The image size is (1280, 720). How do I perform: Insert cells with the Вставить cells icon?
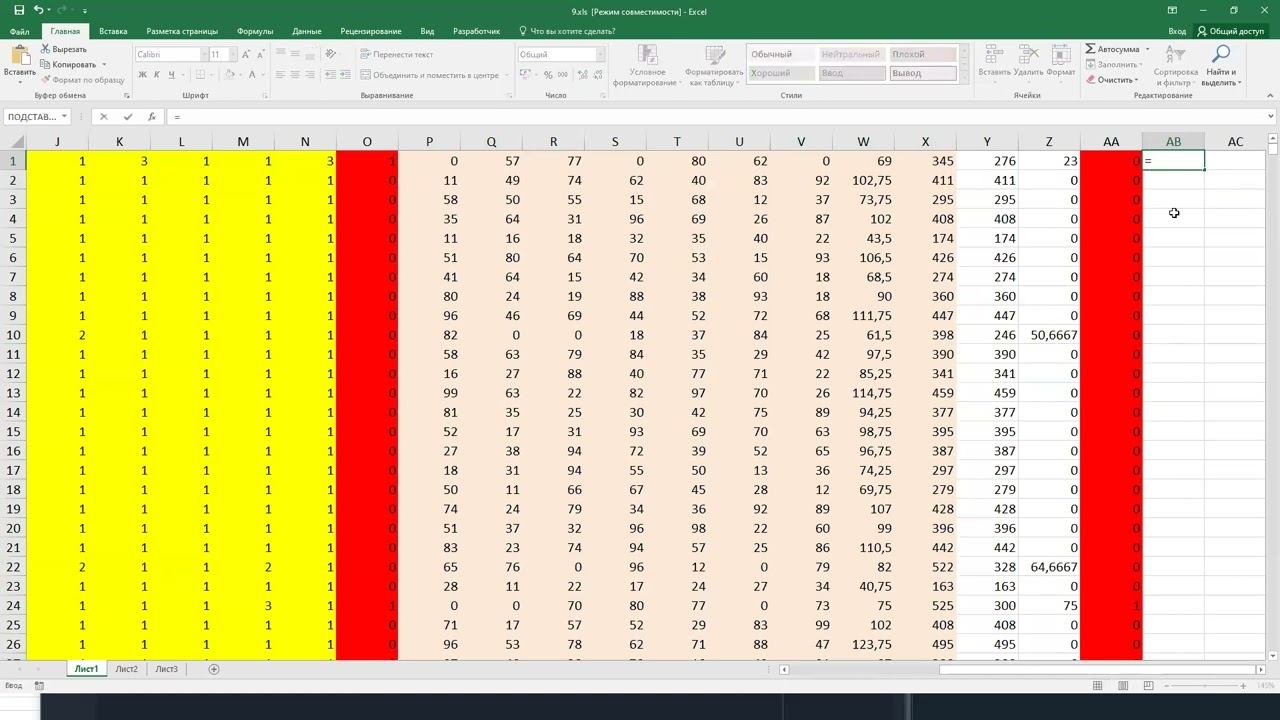(994, 61)
